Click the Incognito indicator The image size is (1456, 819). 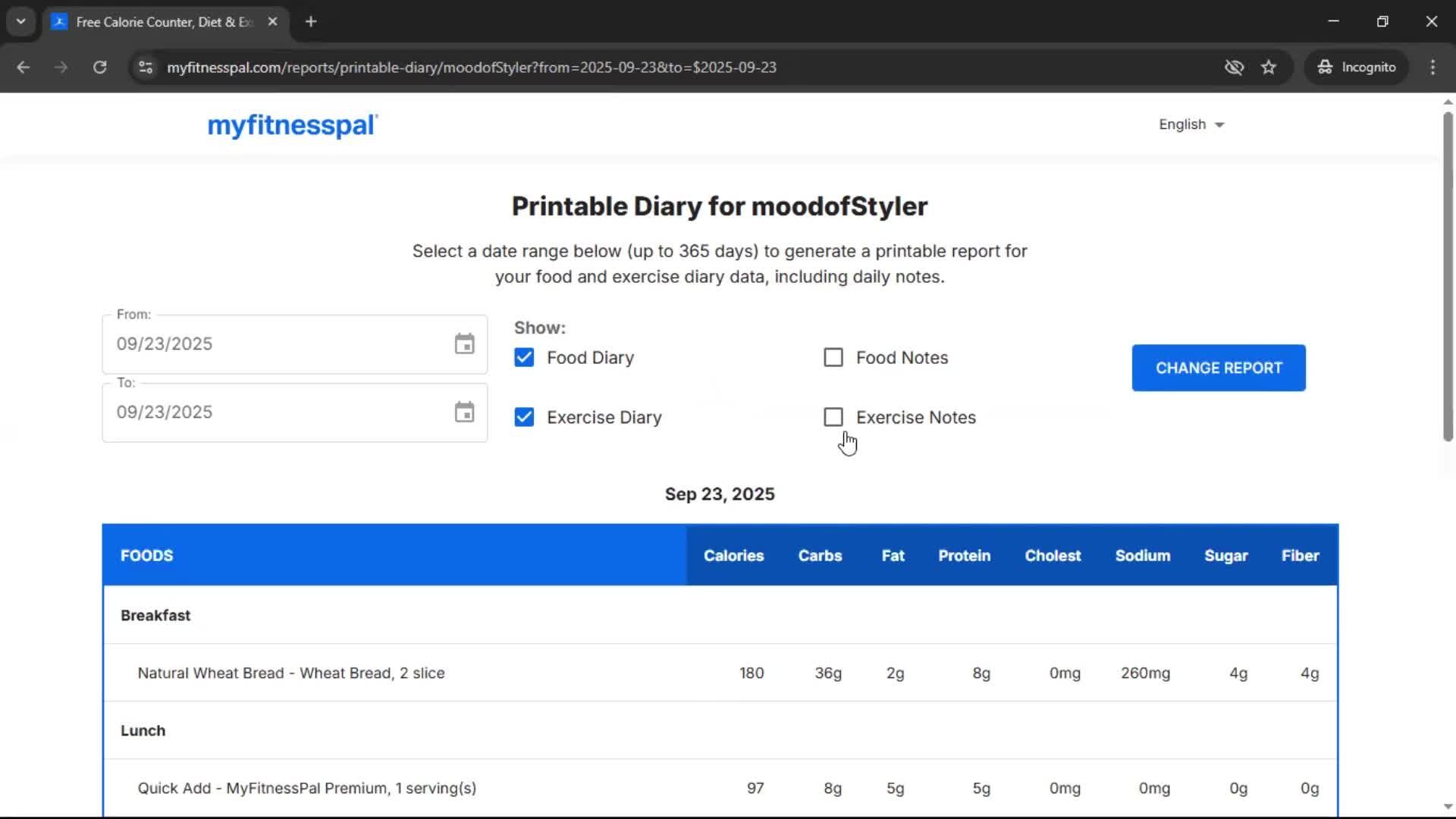coord(1357,67)
